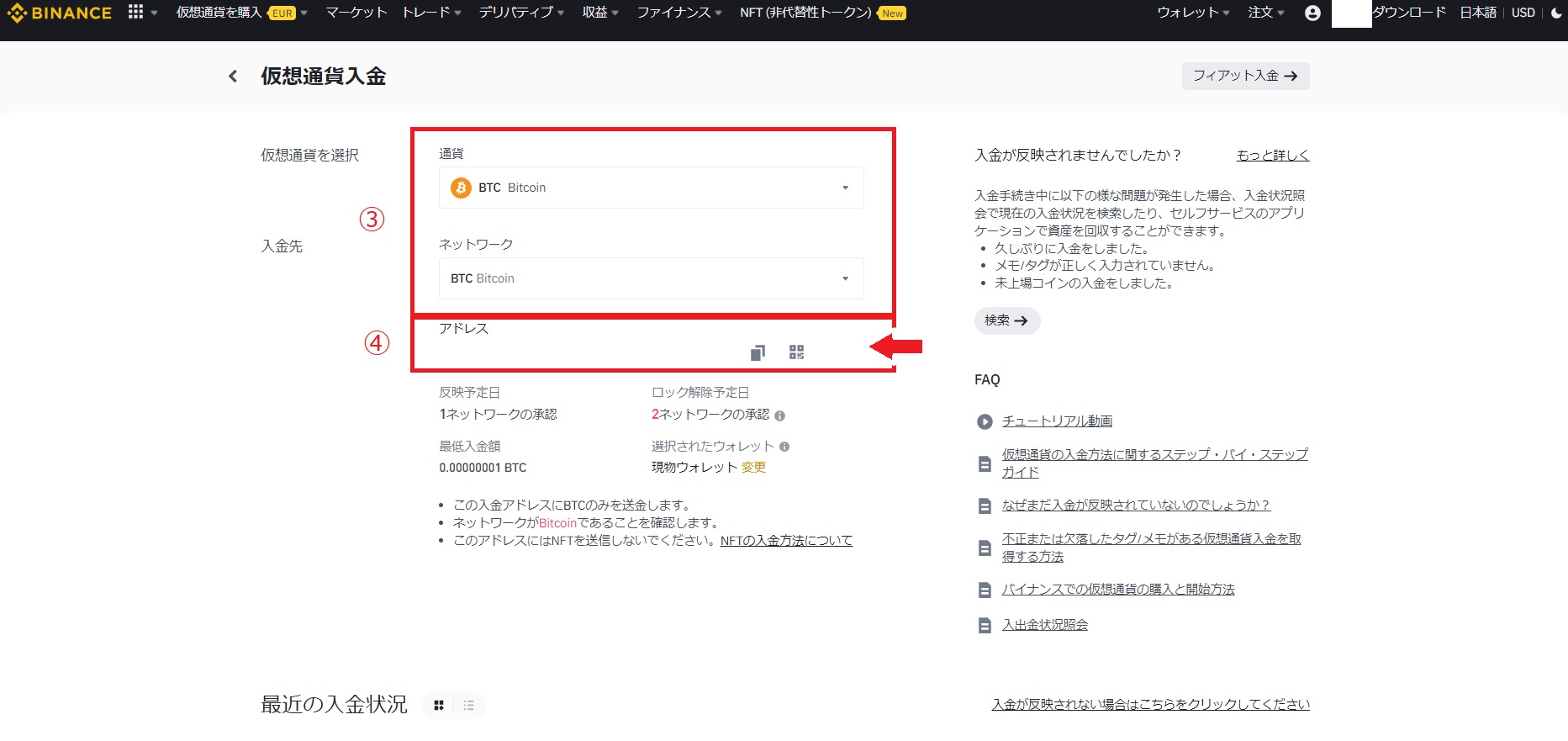Expand the トレード menu

[431, 13]
